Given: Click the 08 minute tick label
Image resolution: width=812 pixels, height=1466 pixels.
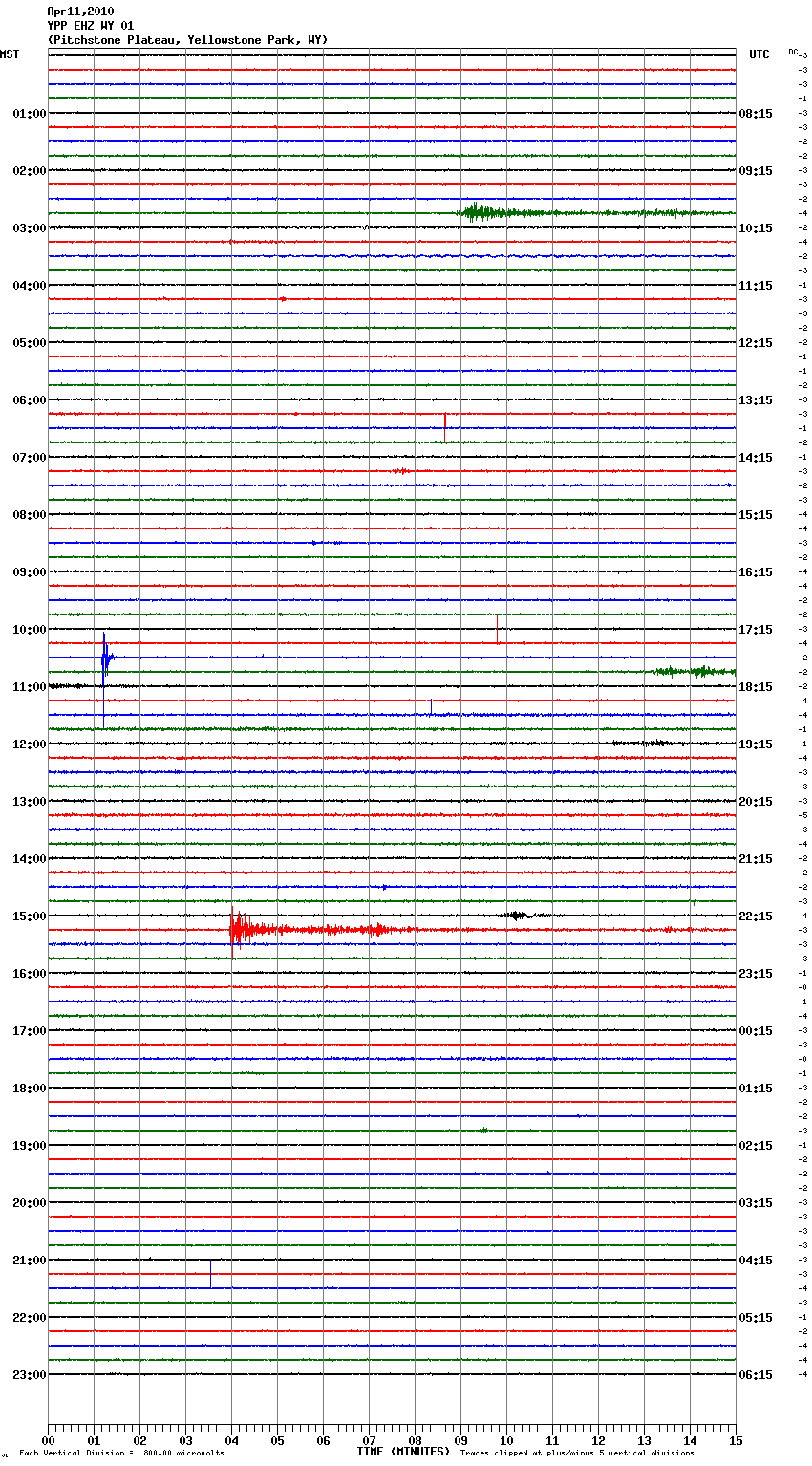Looking at the screenshot, I should click(x=415, y=1440).
